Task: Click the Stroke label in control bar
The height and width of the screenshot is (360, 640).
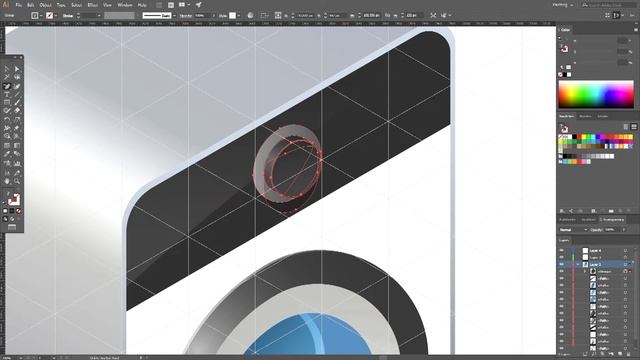Action: [68, 16]
